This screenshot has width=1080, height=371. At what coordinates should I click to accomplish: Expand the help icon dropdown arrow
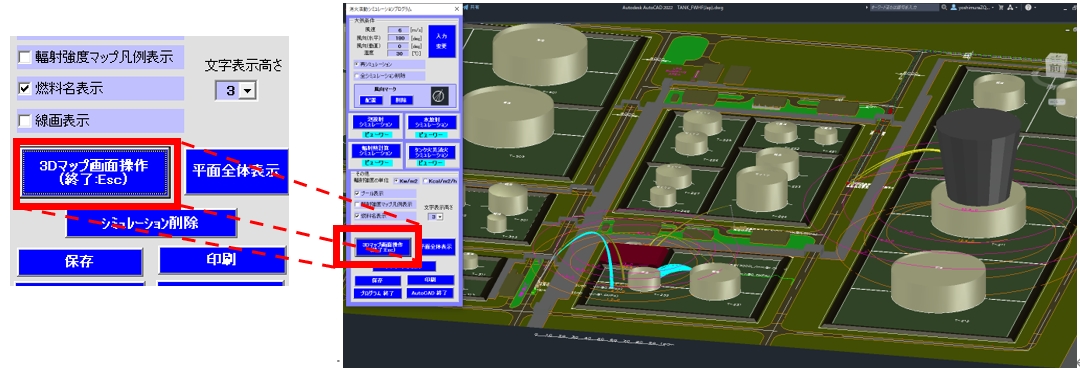(1036, 7)
